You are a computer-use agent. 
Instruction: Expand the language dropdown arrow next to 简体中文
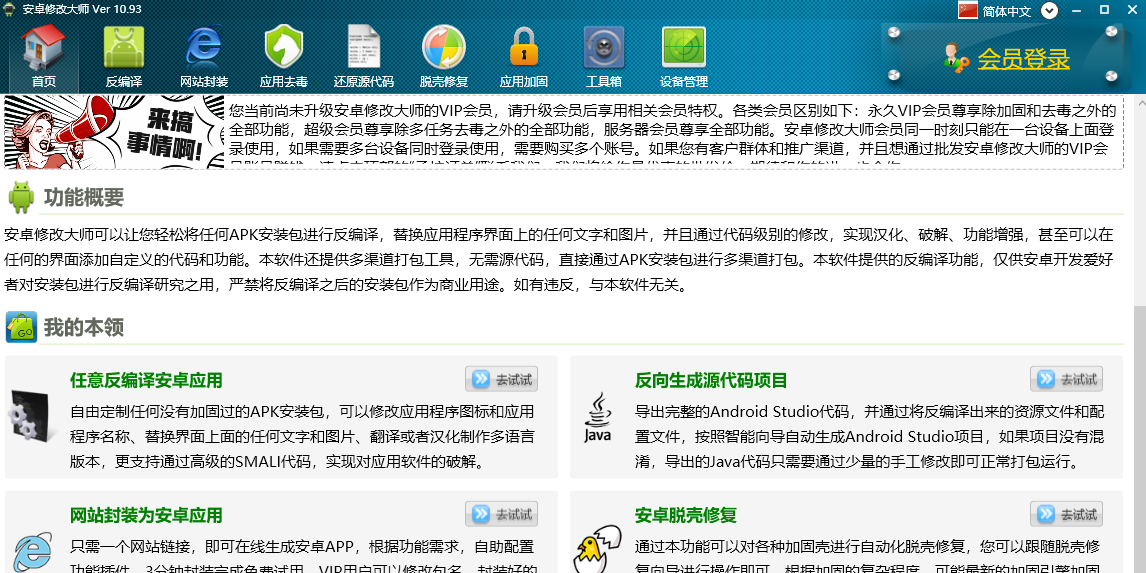1050,11
